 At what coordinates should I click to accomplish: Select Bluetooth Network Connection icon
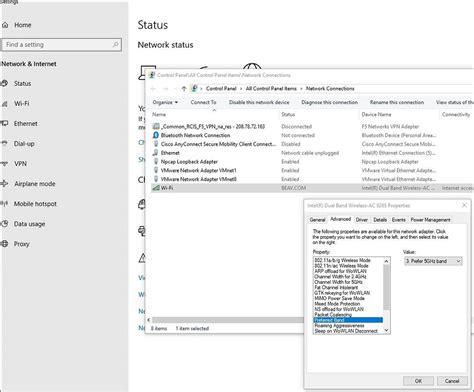click(x=156, y=135)
